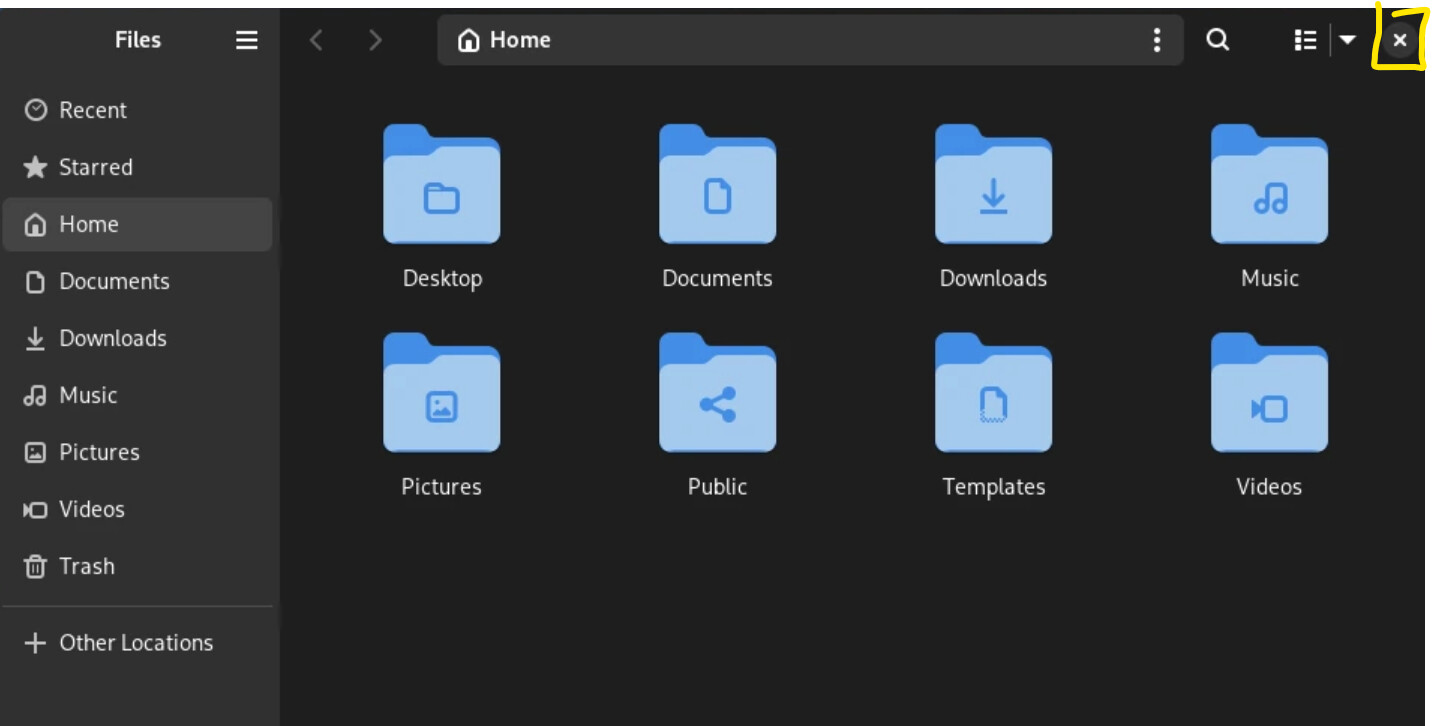
Task: Open the Templates folder icon
Action: pyautogui.click(x=993, y=395)
